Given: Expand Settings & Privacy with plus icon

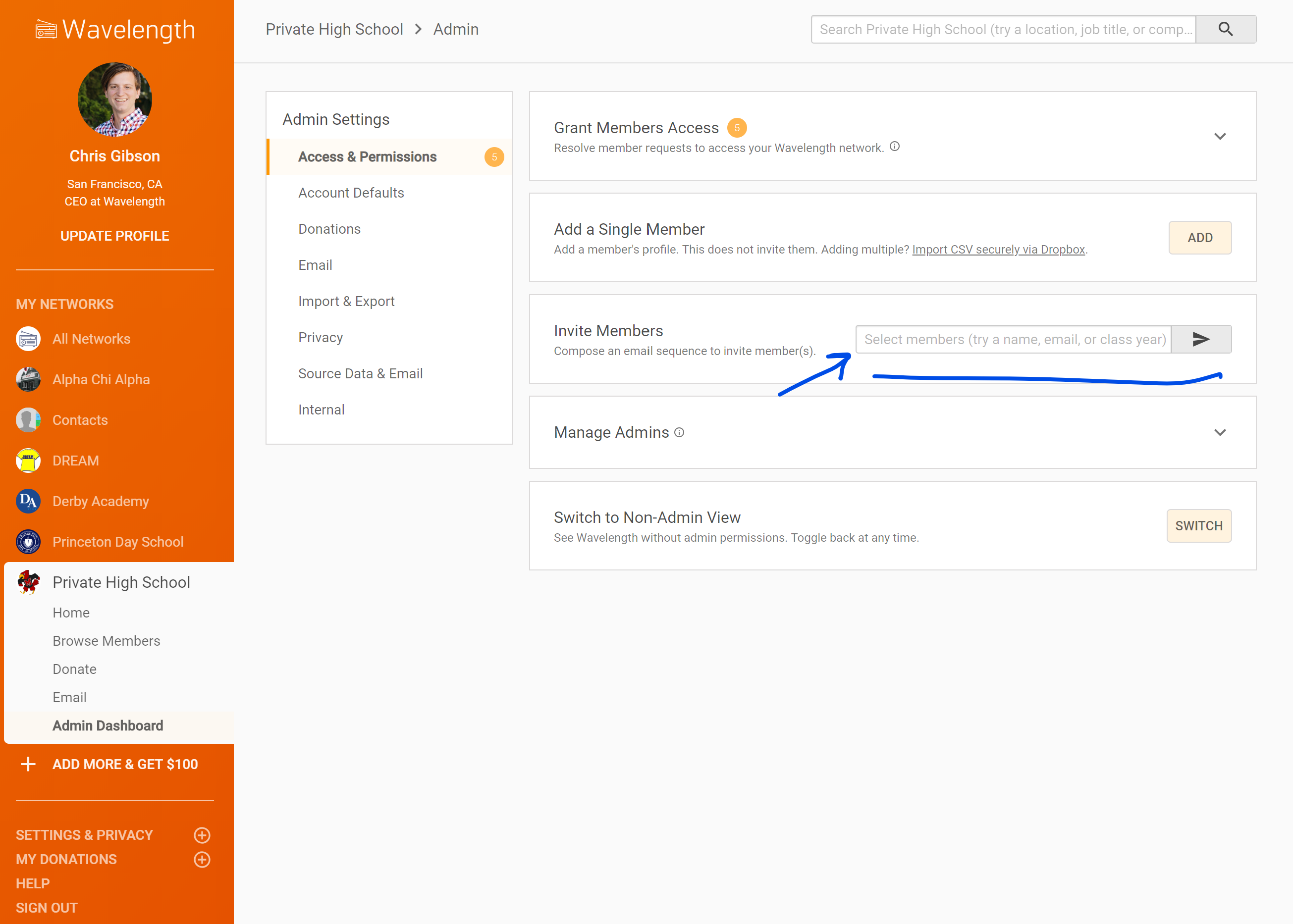Looking at the screenshot, I should coord(202,835).
